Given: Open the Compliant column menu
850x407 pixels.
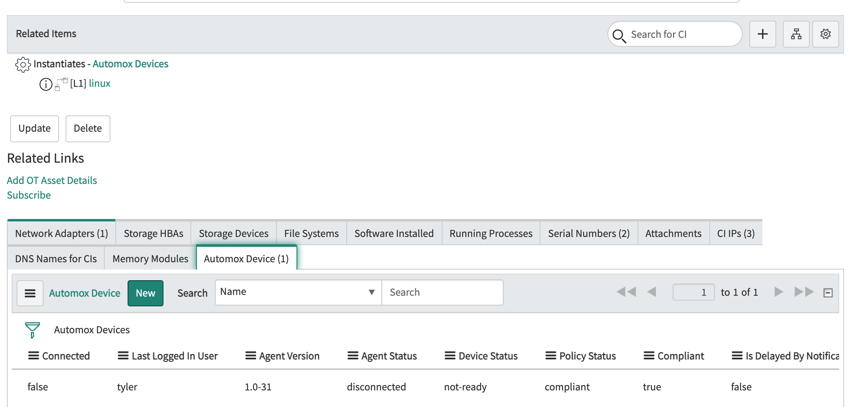Looking at the screenshot, I should pos(649,356).
